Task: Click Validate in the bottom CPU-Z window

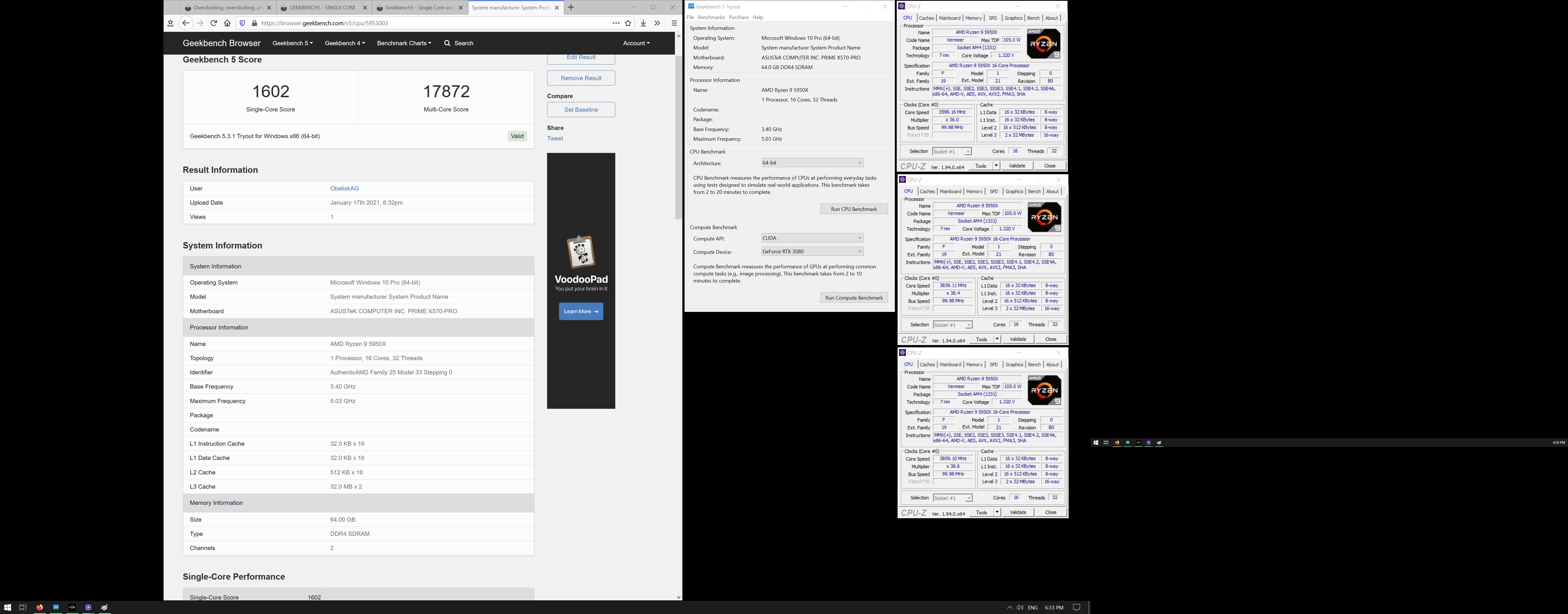Action: tap(1018, 512)
